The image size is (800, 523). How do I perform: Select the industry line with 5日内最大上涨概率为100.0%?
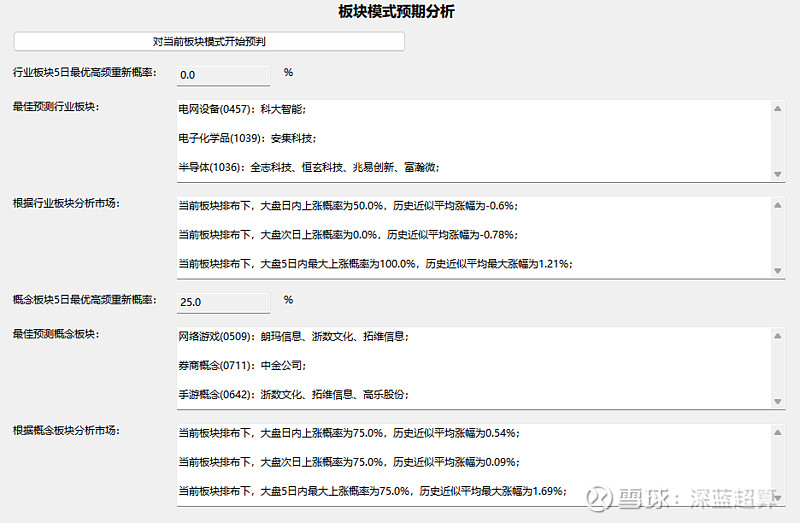pos(376,264)
